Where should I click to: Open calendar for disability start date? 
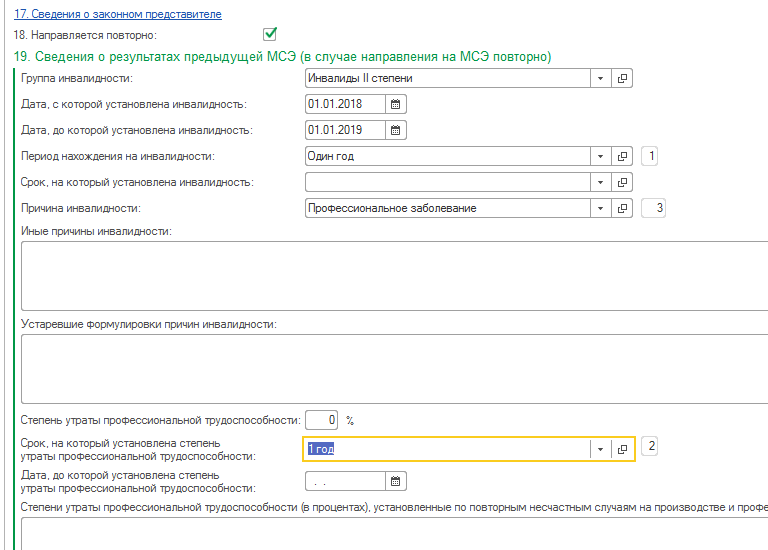pyautogui.click(x=395, y=104)
